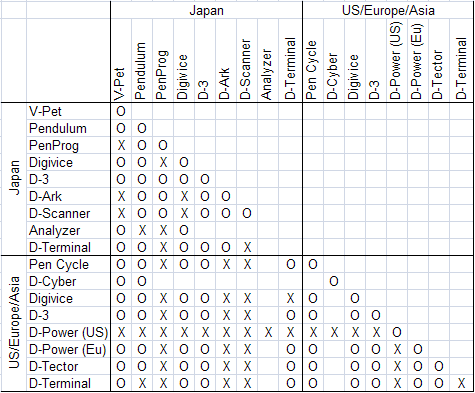Viewport: 475px width, 393px height.
Task: Click the D-Tector row label
Action: [x=54, y=367]
